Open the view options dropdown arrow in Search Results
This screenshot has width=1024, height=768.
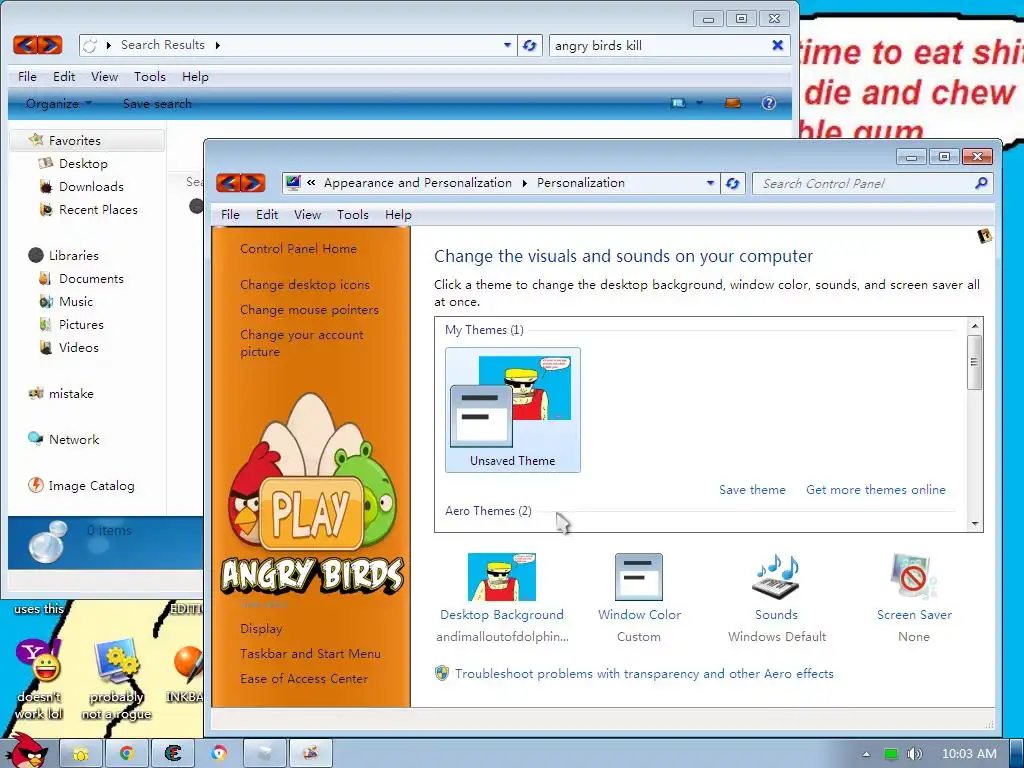pyautogui.click(x=699, y=103)
